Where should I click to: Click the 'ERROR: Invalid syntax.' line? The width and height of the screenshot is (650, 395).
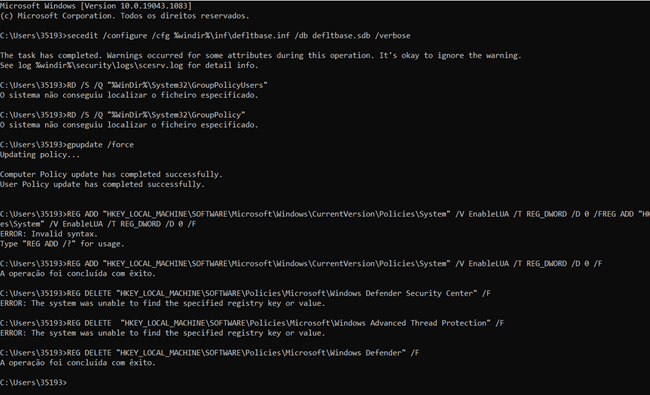tap(49, 234)
